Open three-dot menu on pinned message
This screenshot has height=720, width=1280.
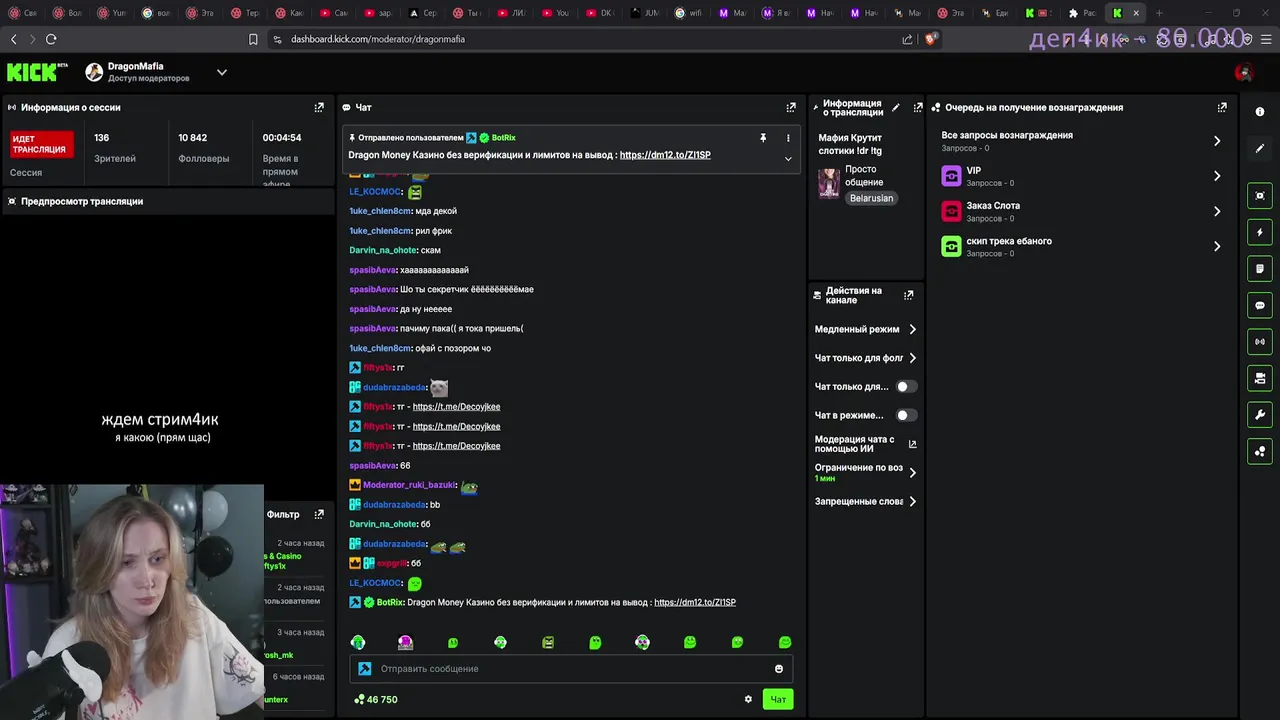pyautogui.click(x=788, y=138)
